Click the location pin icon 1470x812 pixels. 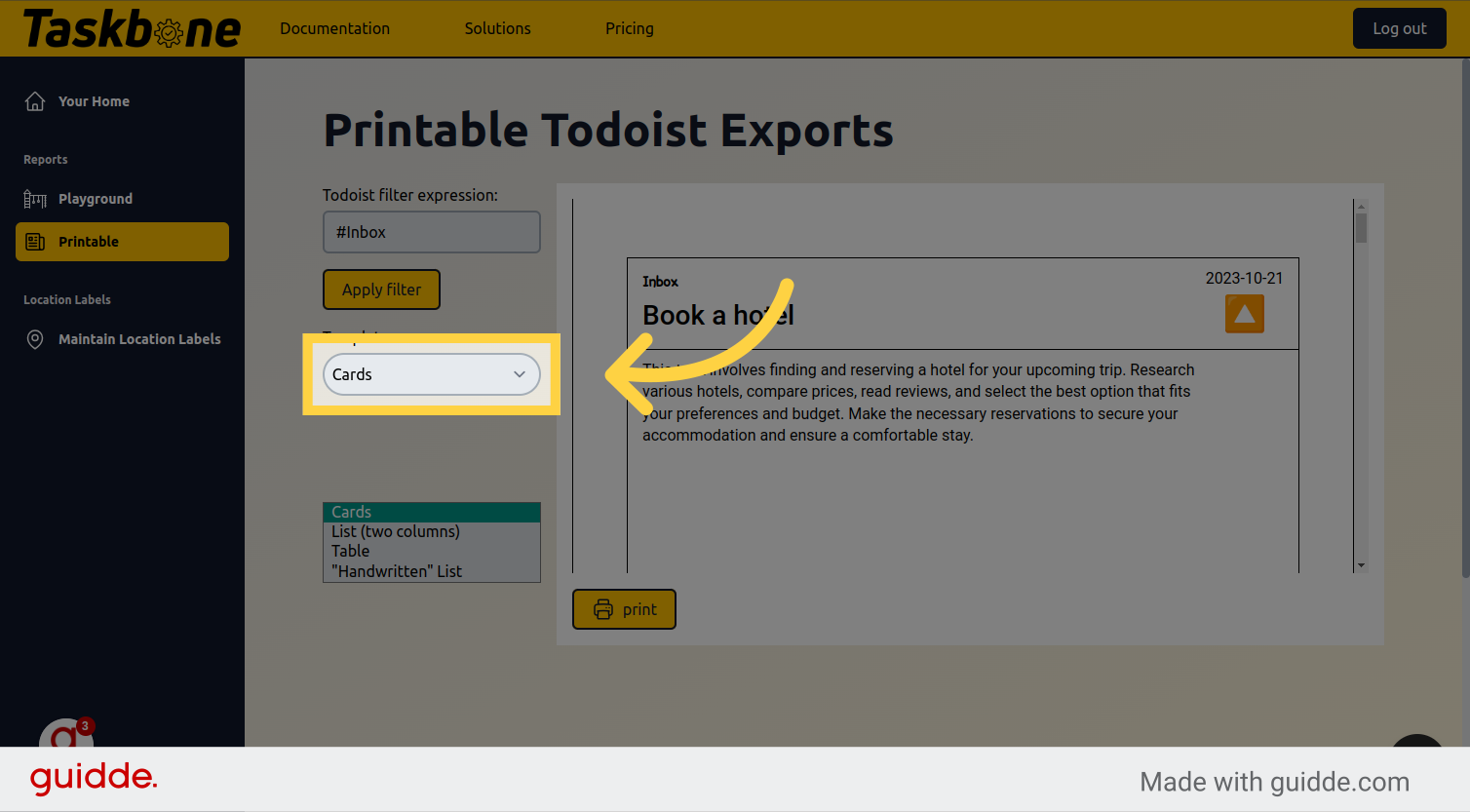click(35, 339)
